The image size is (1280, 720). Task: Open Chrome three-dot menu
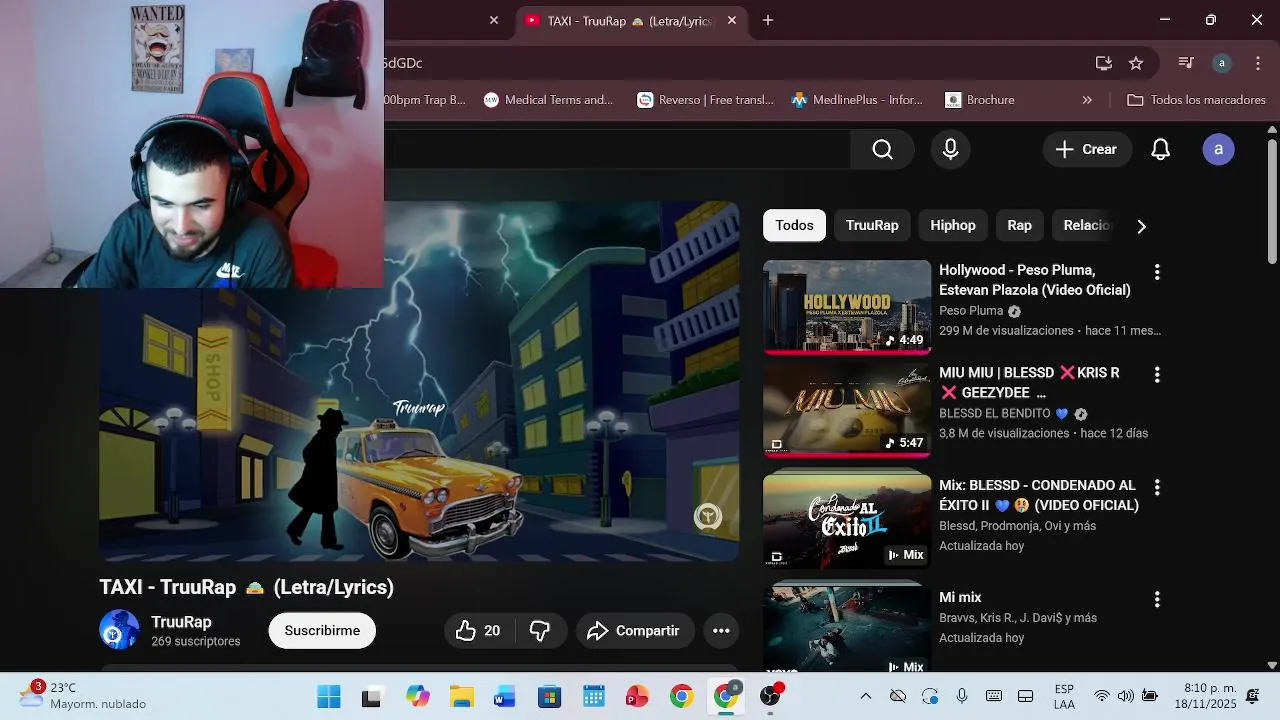(x=1258, y=63)
